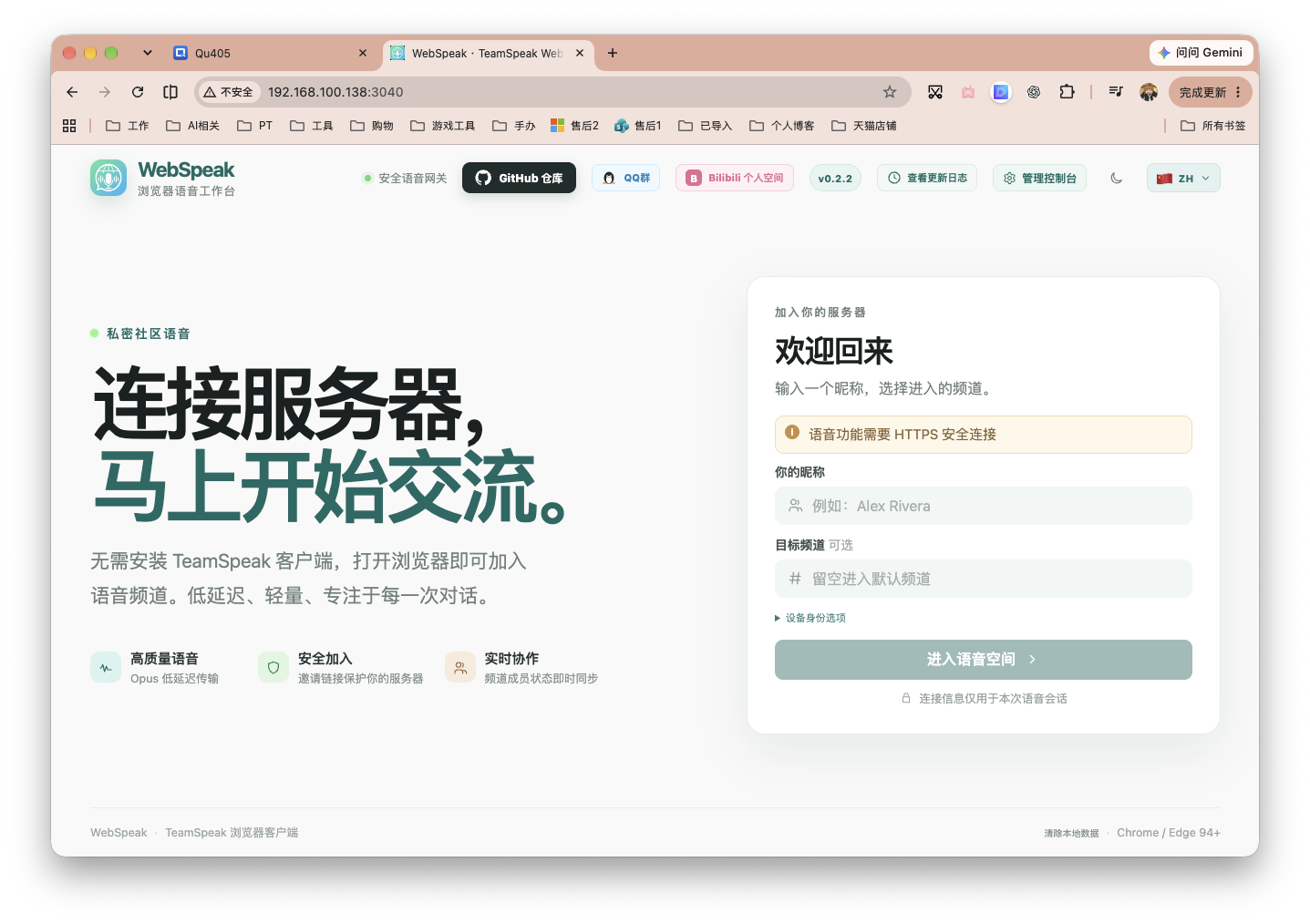
Task: Open the media control playlist icon
Action: click(x=1116, y=92)
